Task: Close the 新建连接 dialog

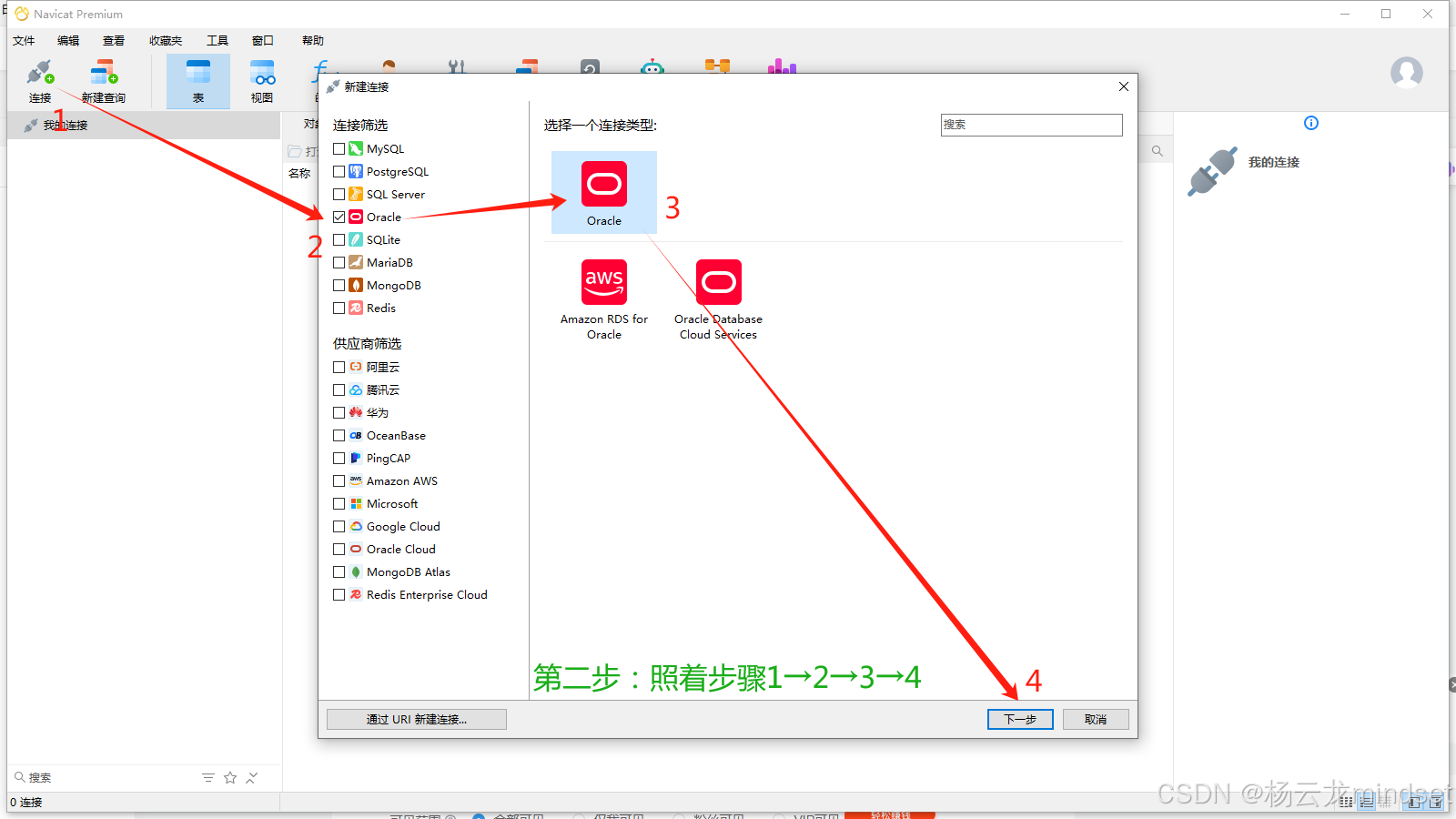Action: coord(1124,86)
